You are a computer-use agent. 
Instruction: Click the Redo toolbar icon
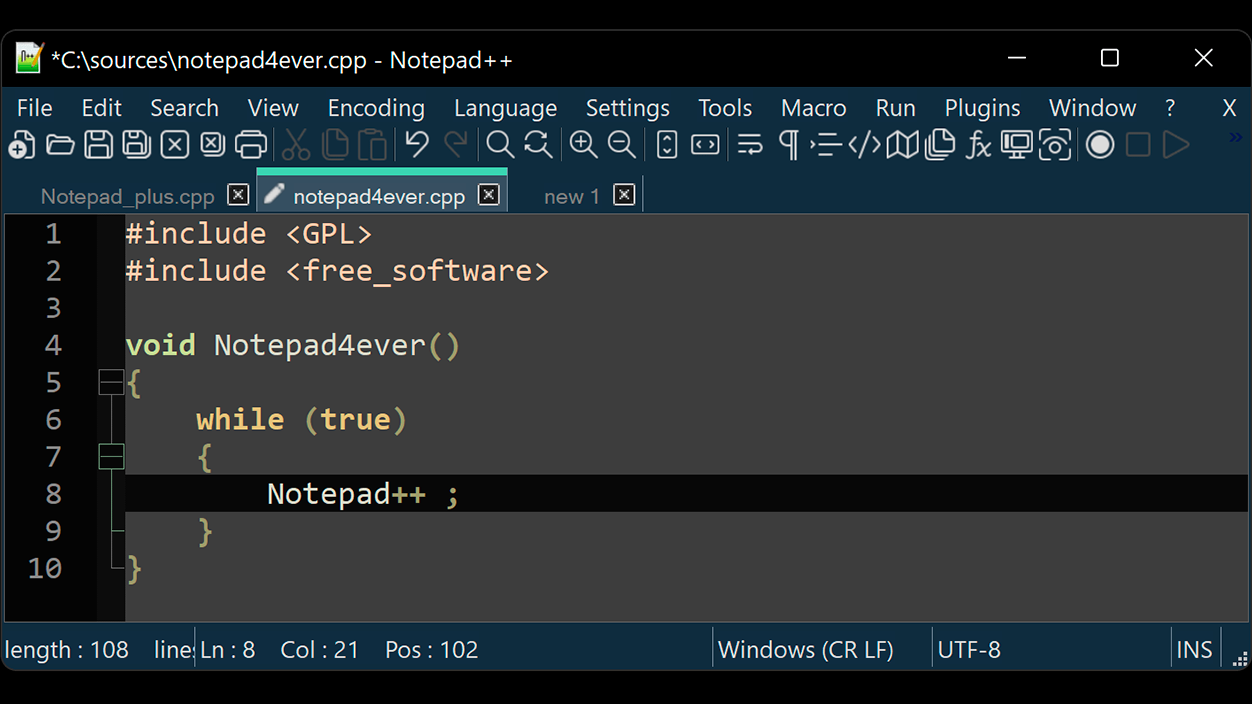[x=455, y=145]
